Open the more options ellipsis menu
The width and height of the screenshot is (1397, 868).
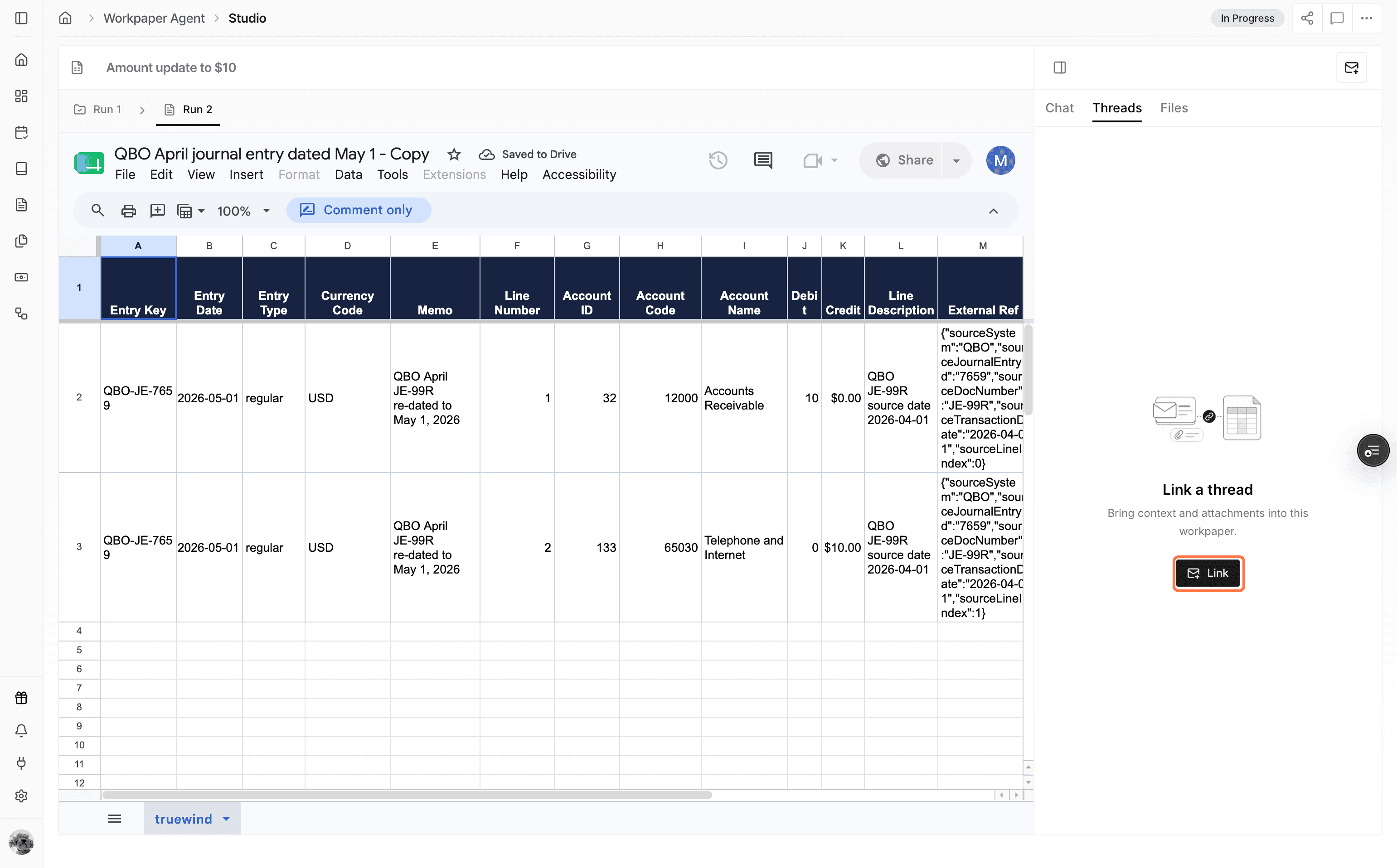pos(1367,19)
